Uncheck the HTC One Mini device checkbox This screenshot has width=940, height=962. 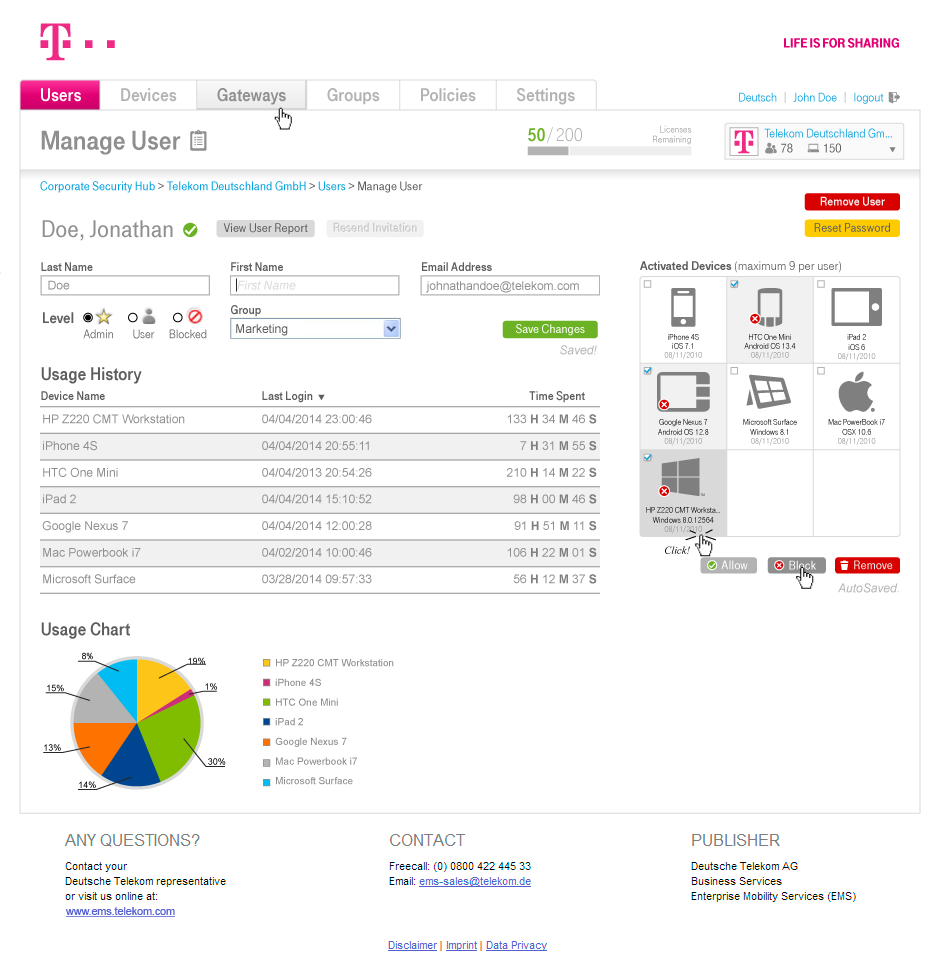pyautogui.click(x=734, y=284)
